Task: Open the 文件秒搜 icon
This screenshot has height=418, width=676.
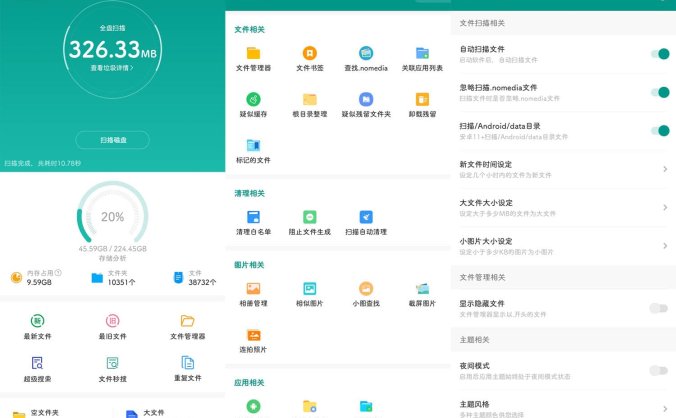Action: click(113, 363)
